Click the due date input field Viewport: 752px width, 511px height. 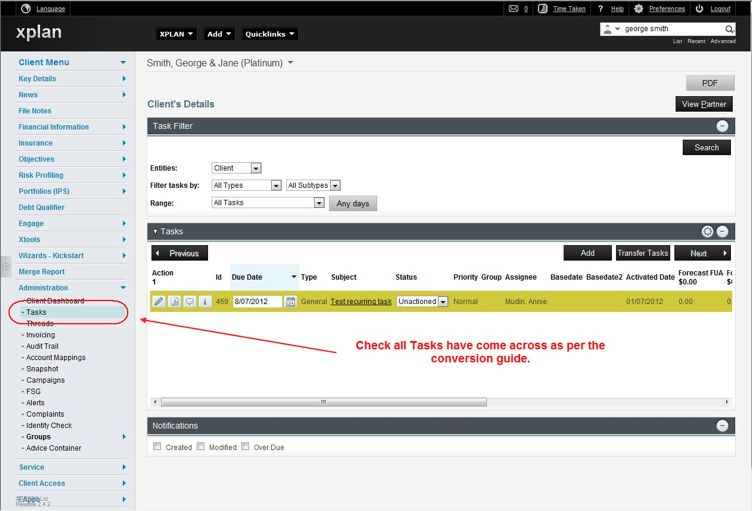point(258,301)
